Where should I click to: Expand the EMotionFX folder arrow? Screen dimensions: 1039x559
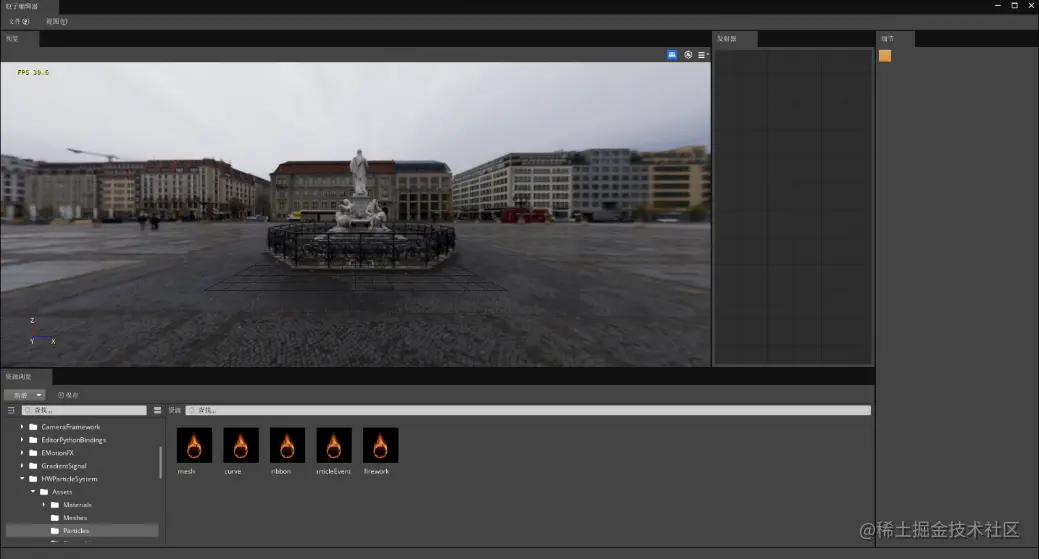click(22, 453)
